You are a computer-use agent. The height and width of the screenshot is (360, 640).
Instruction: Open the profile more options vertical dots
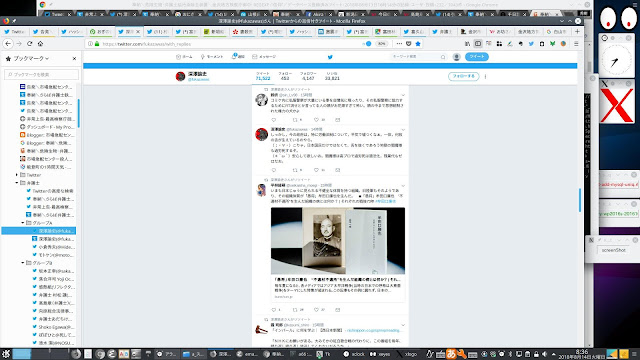(485, 76)
